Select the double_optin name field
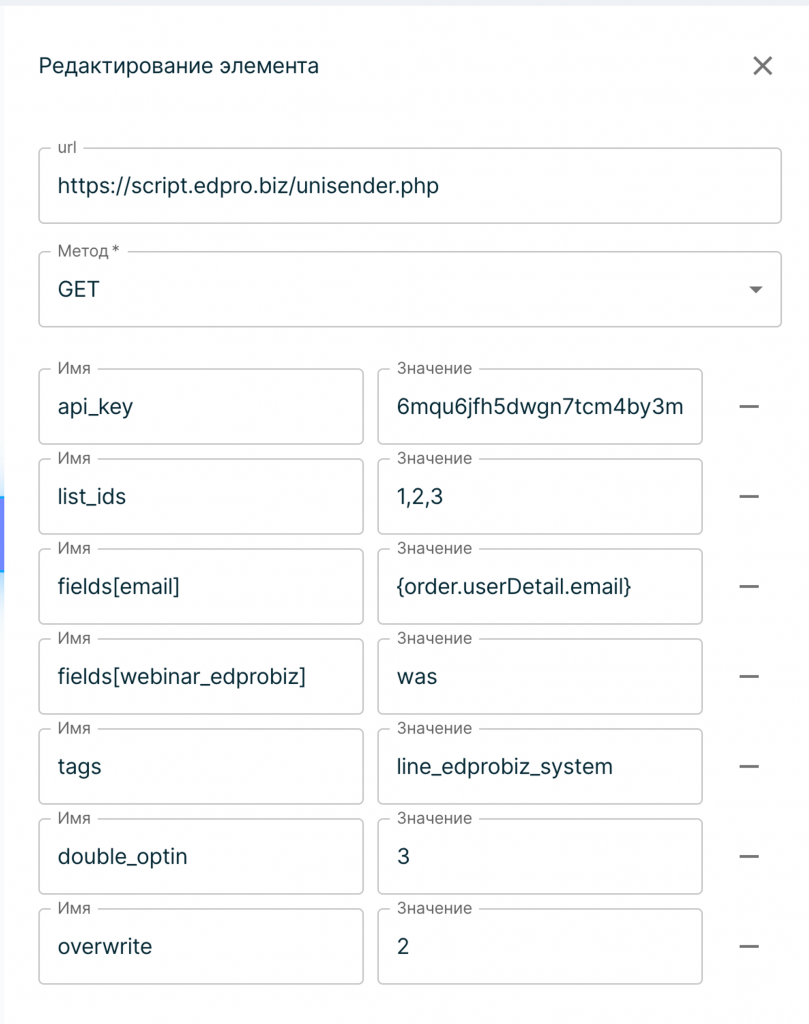 click(x=201, y=856)
